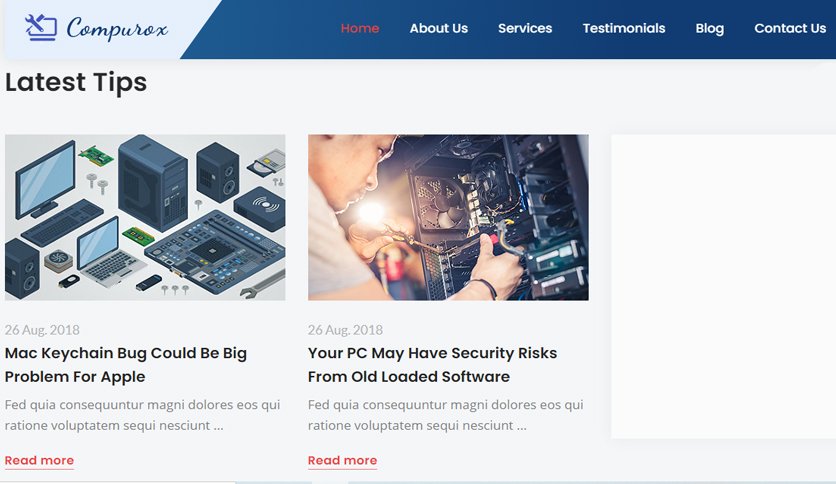836x484 pixels.
Task: Click the Compurox logo icon
Action: point(41,27)
